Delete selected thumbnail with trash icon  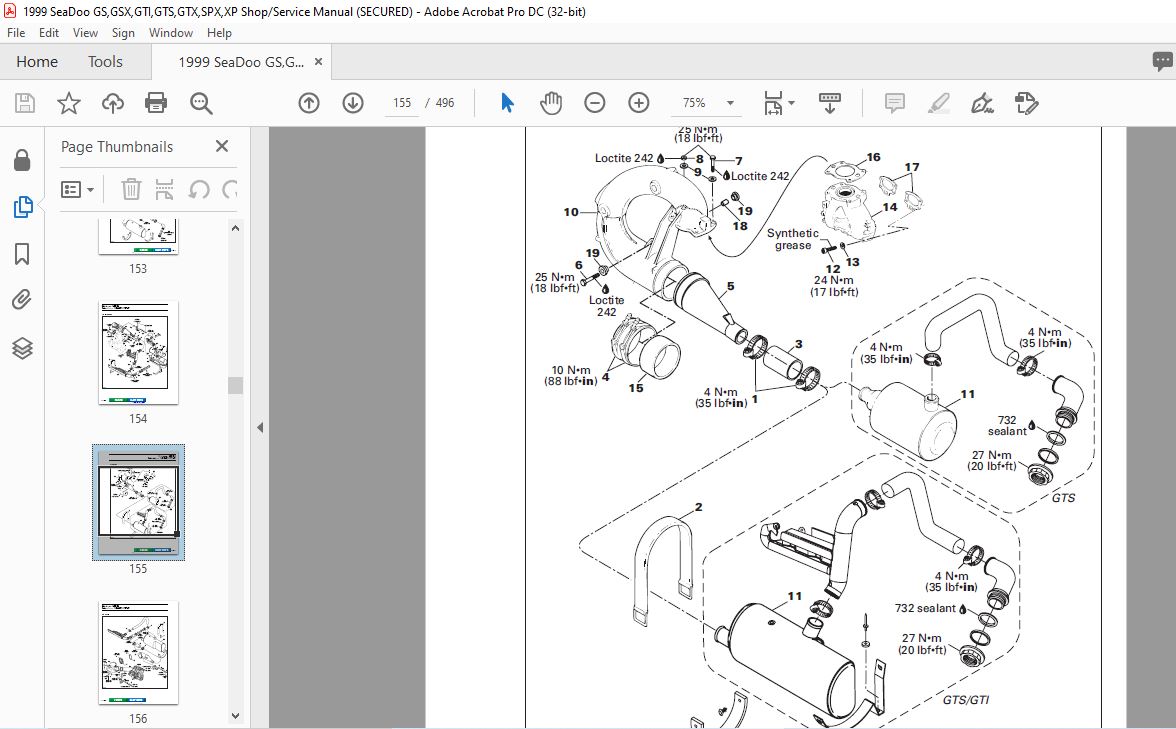click(x=131, y=189)
